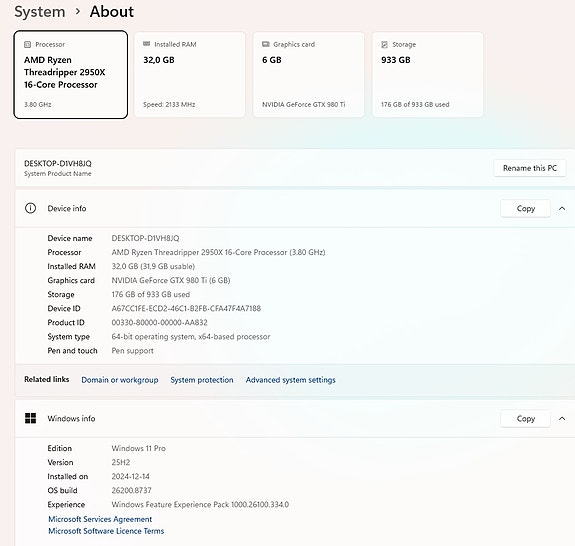The image size is (575, 546).
Task: Click the Storage drive icon
Action: coord(384,44)
